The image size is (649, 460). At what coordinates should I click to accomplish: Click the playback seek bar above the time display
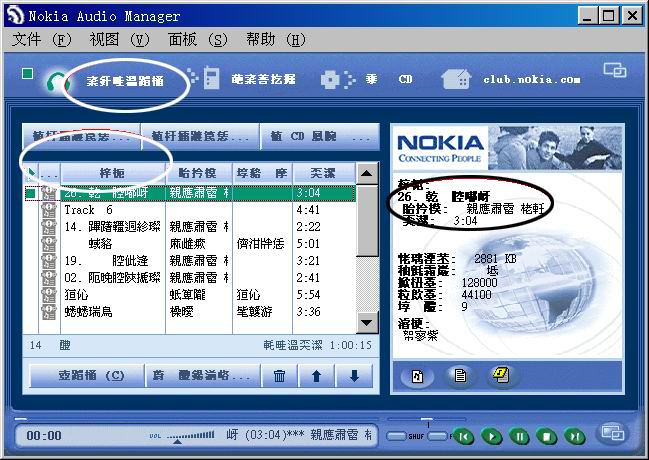click(x=195, y=419)
